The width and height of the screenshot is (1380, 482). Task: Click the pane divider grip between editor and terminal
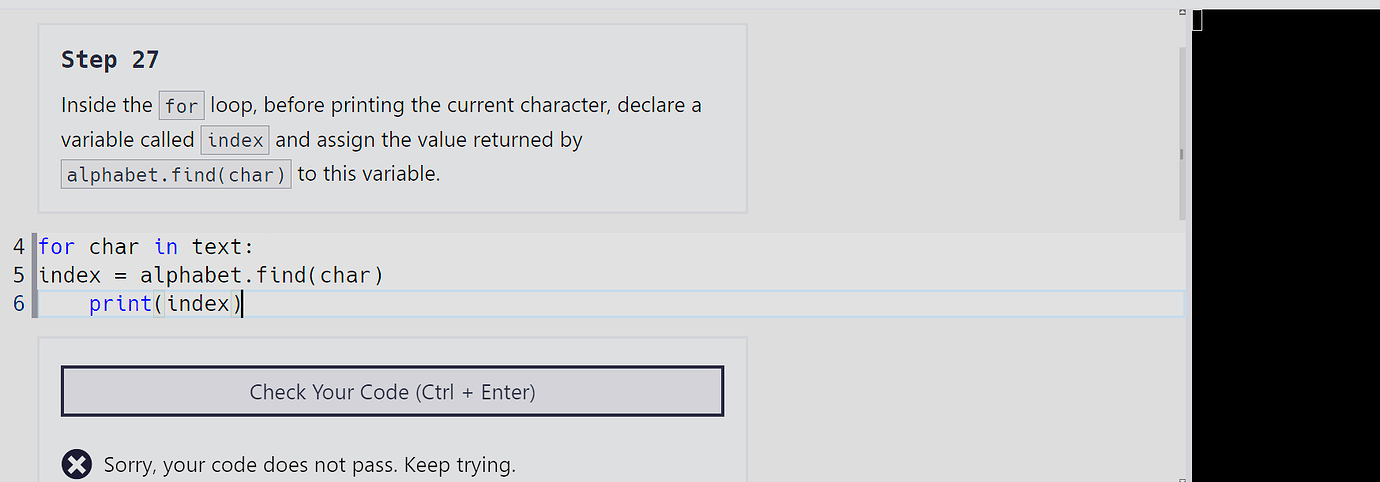pyautogui.click(x=1182, y=154)
